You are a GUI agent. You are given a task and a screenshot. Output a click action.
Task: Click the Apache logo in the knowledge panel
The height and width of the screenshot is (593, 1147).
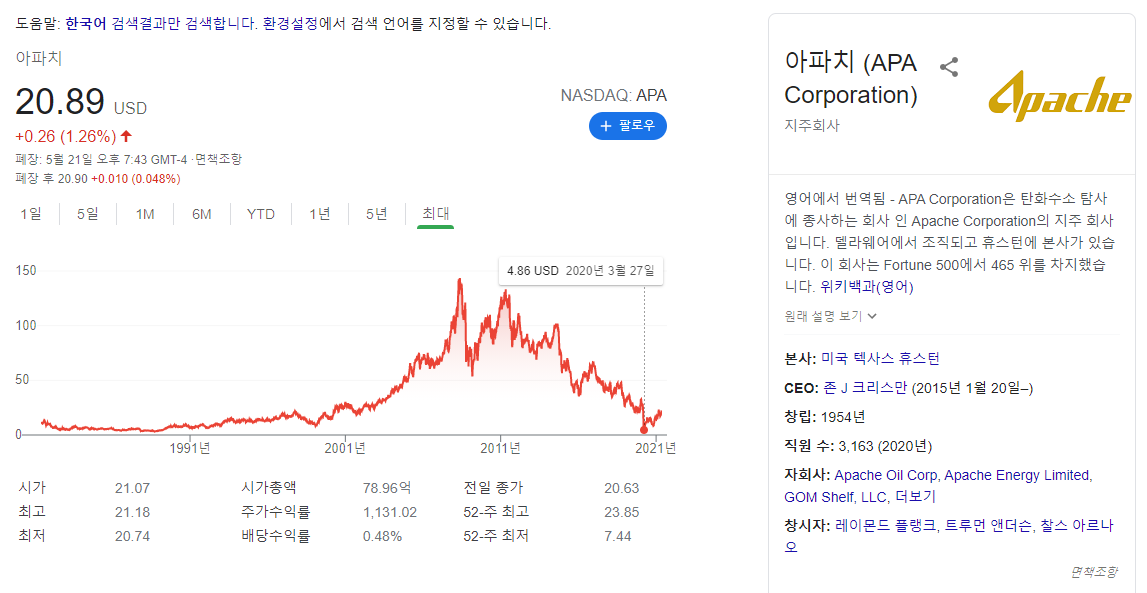coord(1060,97)
